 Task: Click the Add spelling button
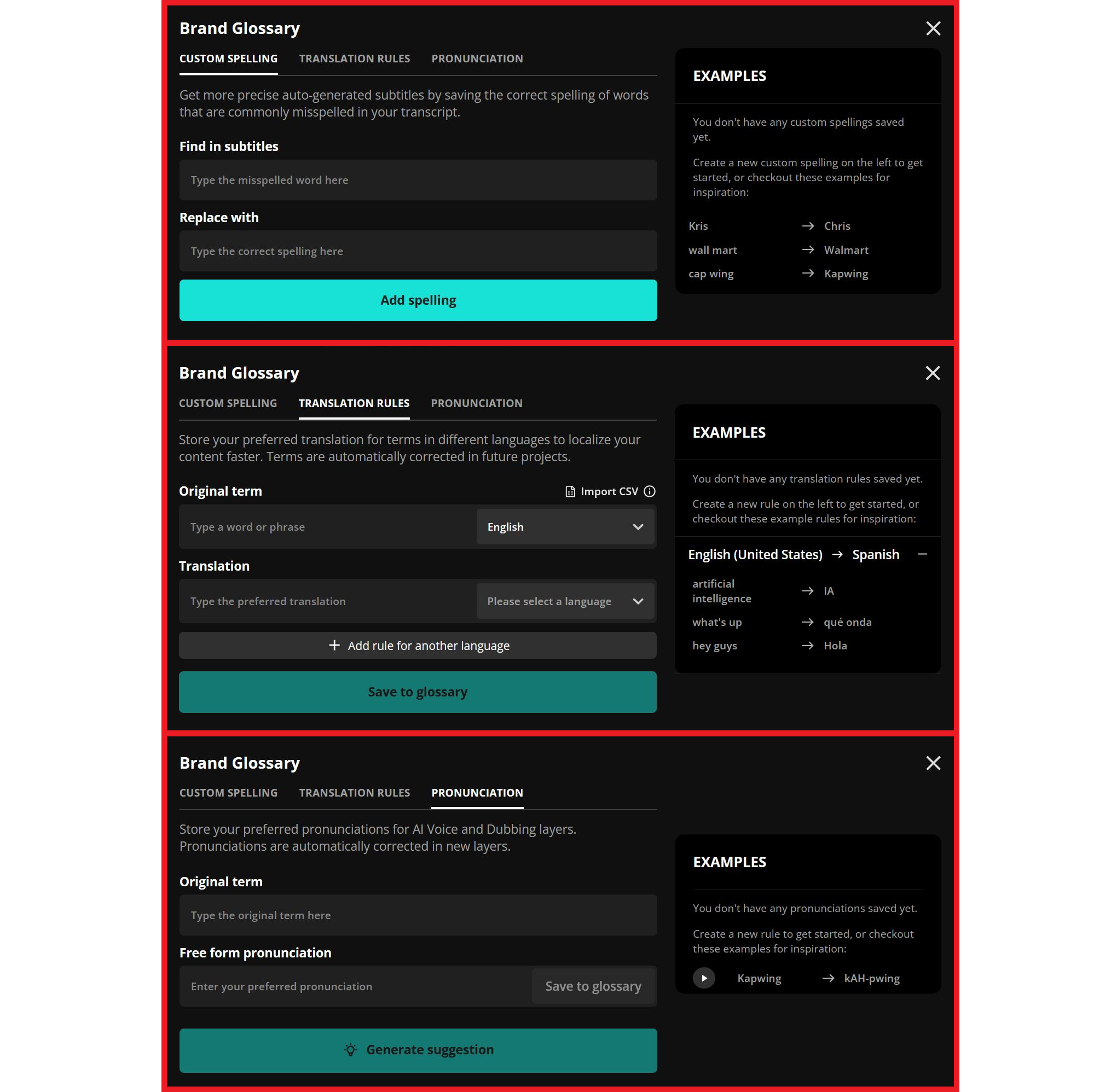(x=418, y=299)
